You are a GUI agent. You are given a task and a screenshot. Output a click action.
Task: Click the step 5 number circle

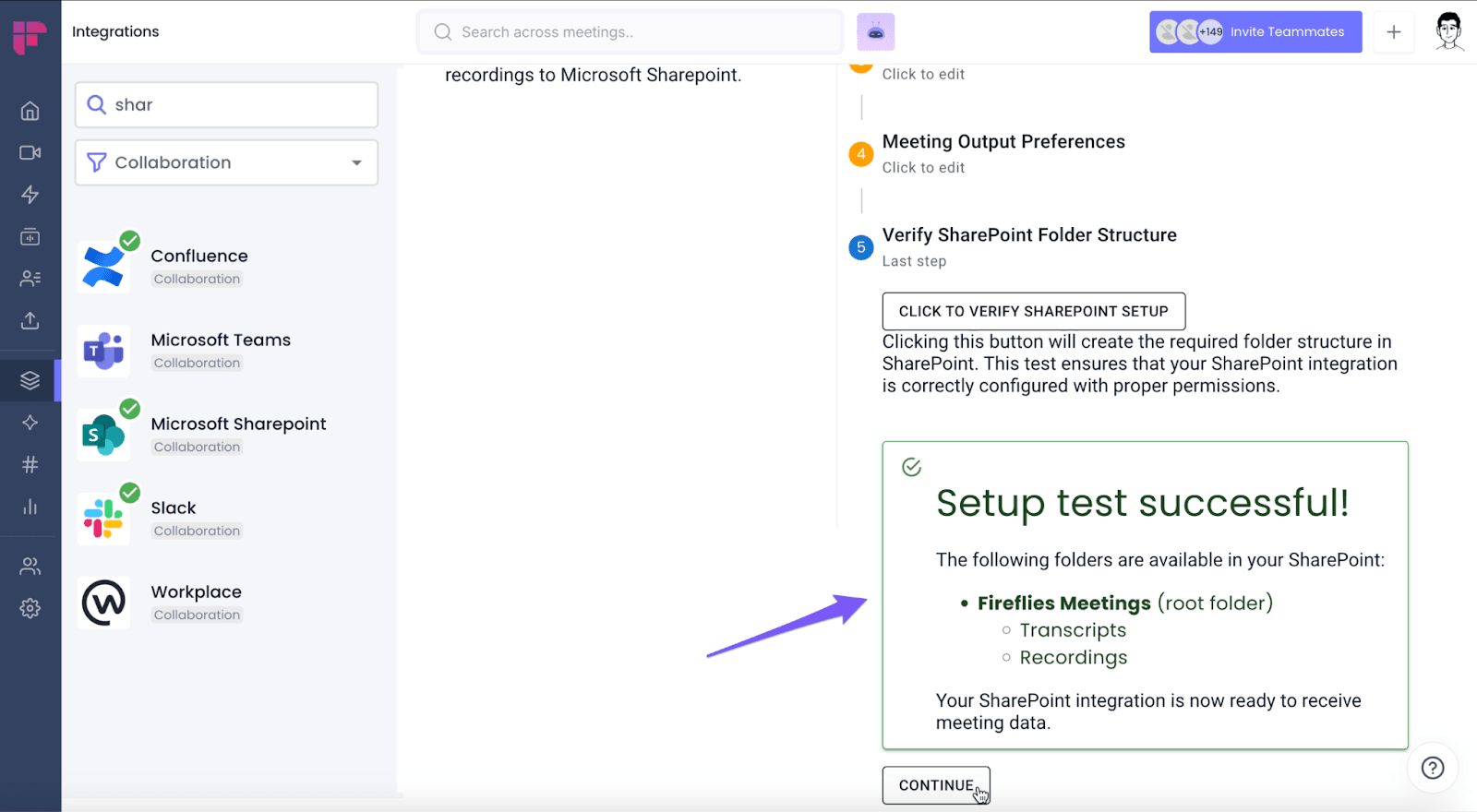click(x=861, y=247)
